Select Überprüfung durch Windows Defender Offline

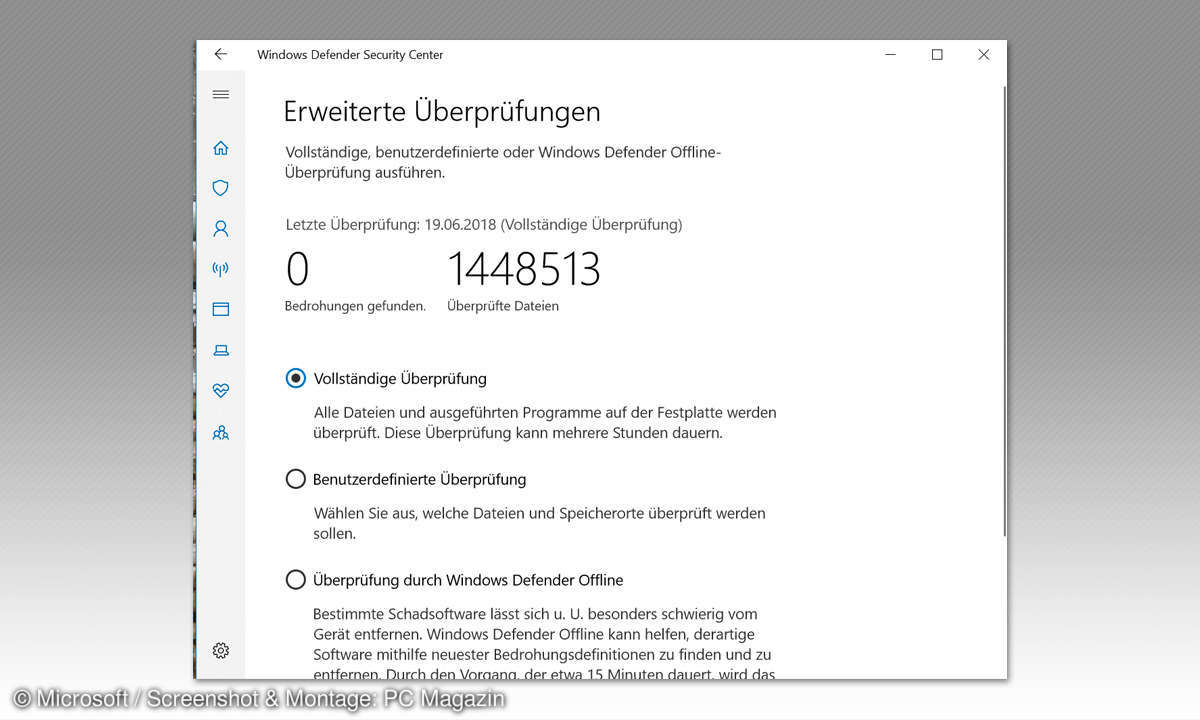(x=295, y=580)
